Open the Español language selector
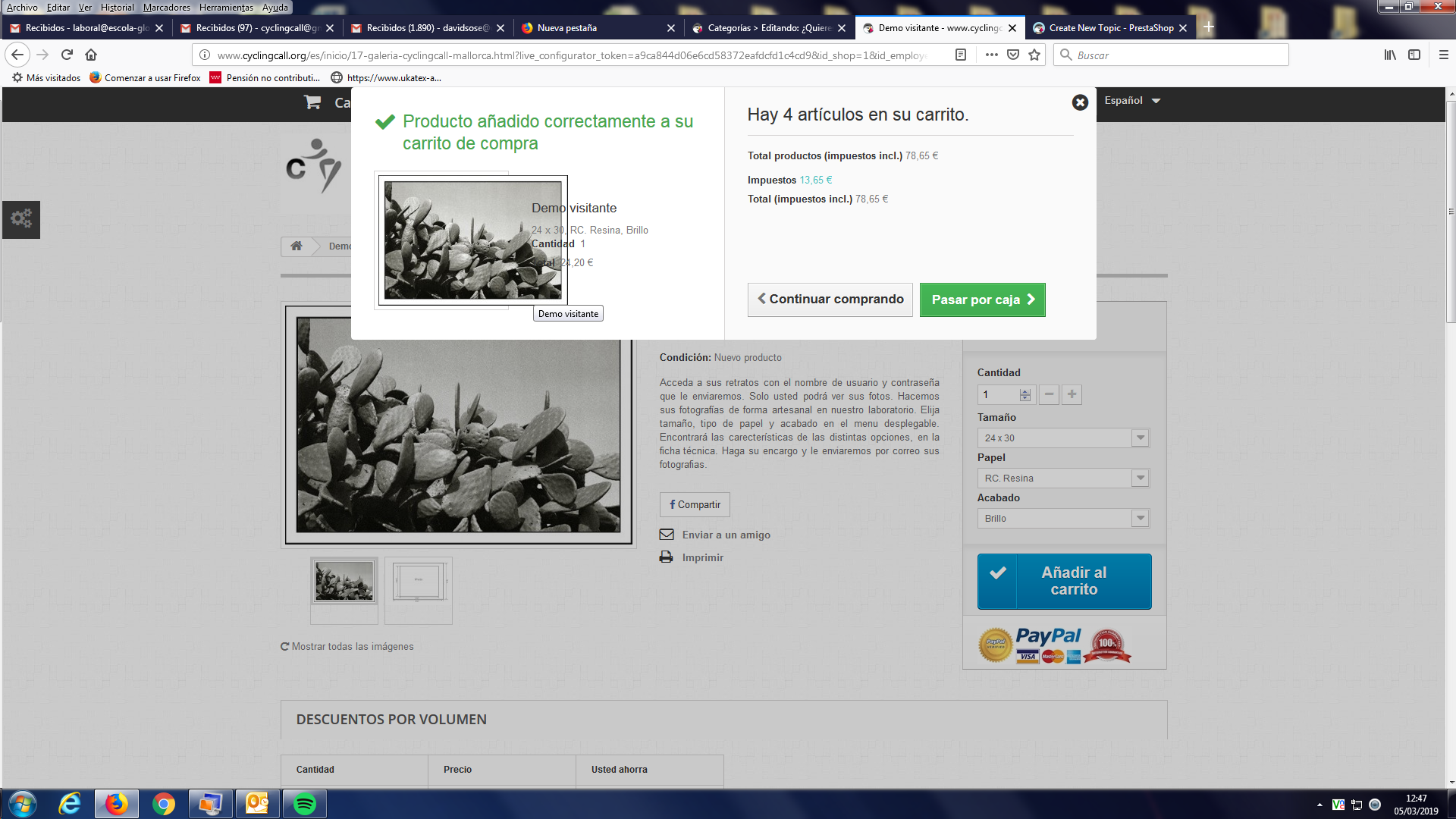1456x819 pixels. pos(1131,100)
